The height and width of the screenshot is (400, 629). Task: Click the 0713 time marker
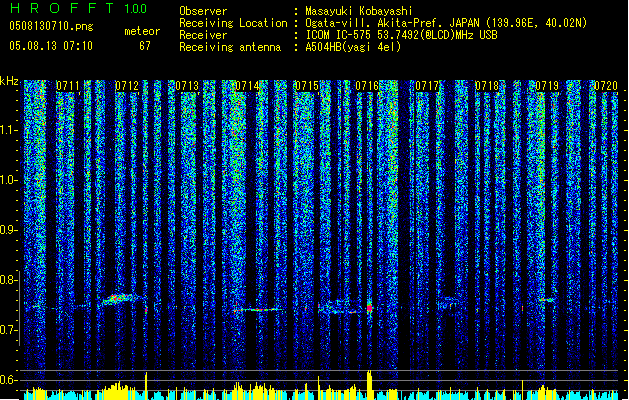[x=187, y=86]
